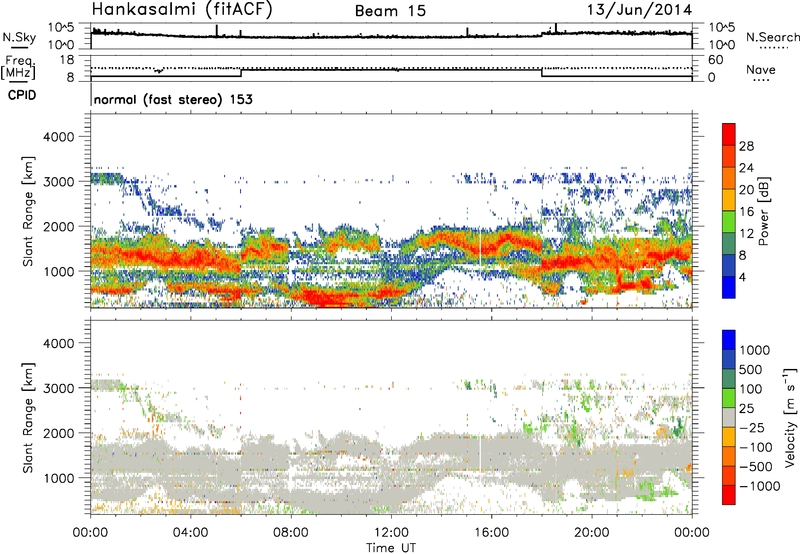Image resolution: width=800 pixels, height=554 pixels.
Task: Click the '18' frequency axis tick
Action: (x=67, y=60)
